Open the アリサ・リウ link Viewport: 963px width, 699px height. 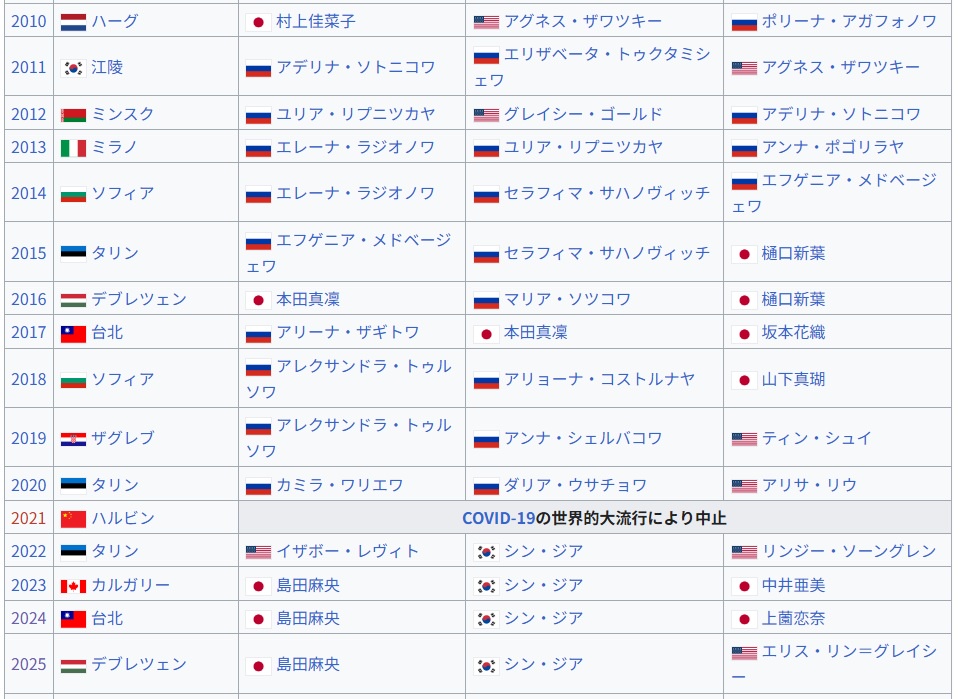click(809, 485)
